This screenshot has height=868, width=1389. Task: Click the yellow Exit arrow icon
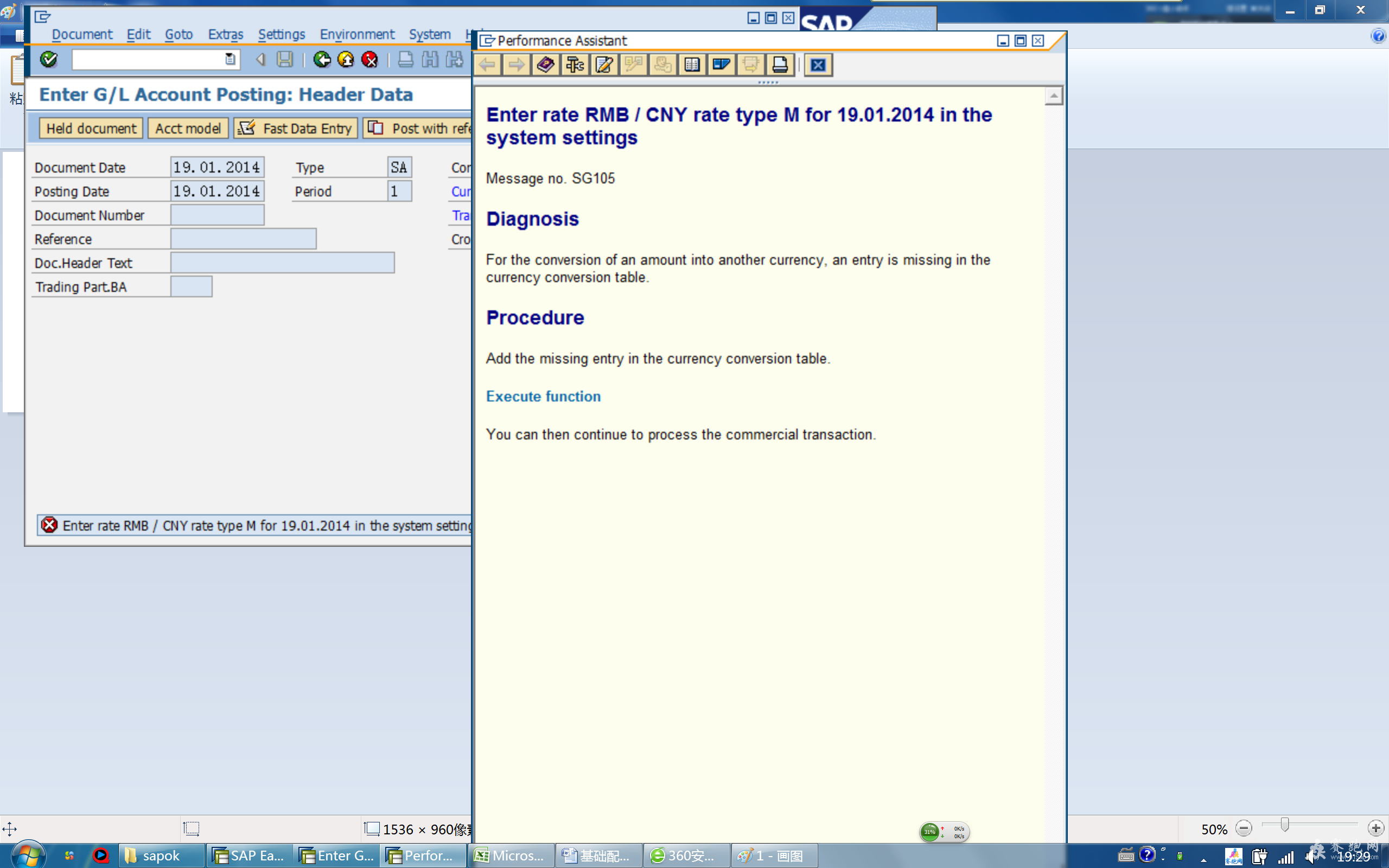click(346, 59)
